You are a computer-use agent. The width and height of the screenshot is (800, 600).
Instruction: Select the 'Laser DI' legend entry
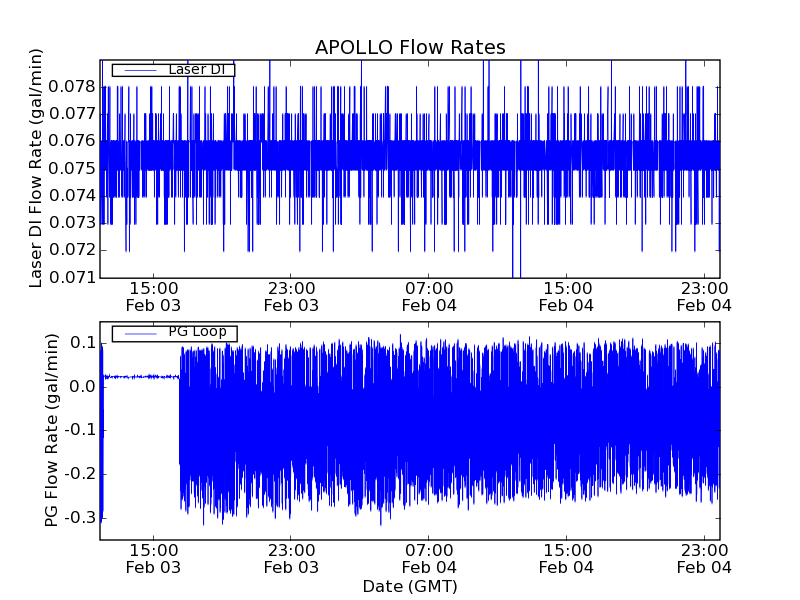click(173, 69)
